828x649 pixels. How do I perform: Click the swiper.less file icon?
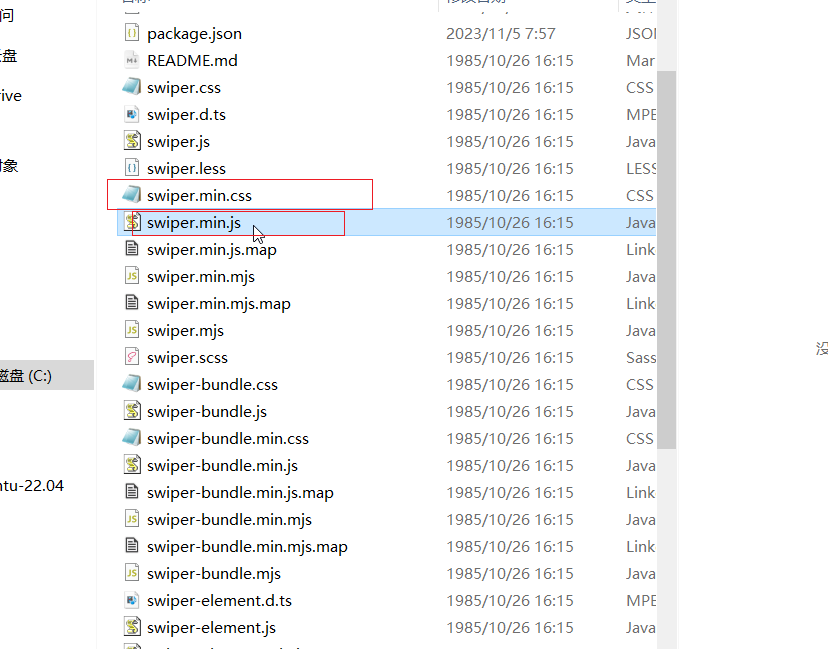[x=132, y=168]
